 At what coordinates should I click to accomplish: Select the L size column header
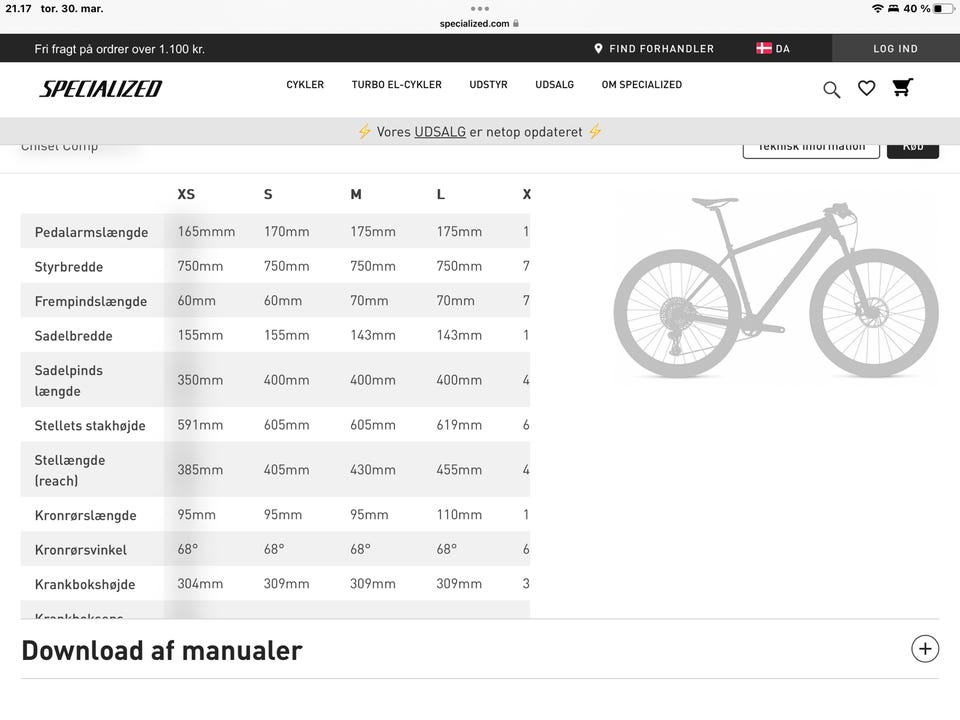pos(440,194)
